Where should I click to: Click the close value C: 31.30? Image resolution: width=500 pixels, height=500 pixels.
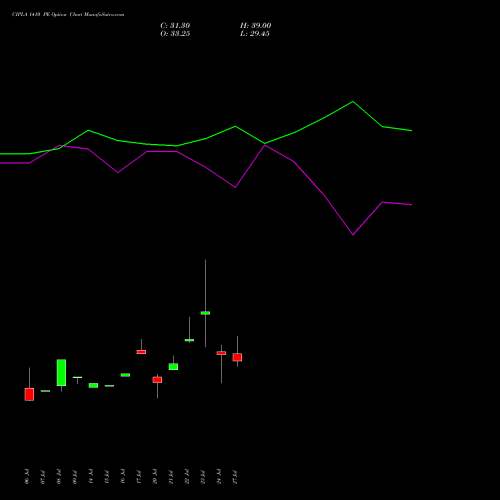point(175,26)
